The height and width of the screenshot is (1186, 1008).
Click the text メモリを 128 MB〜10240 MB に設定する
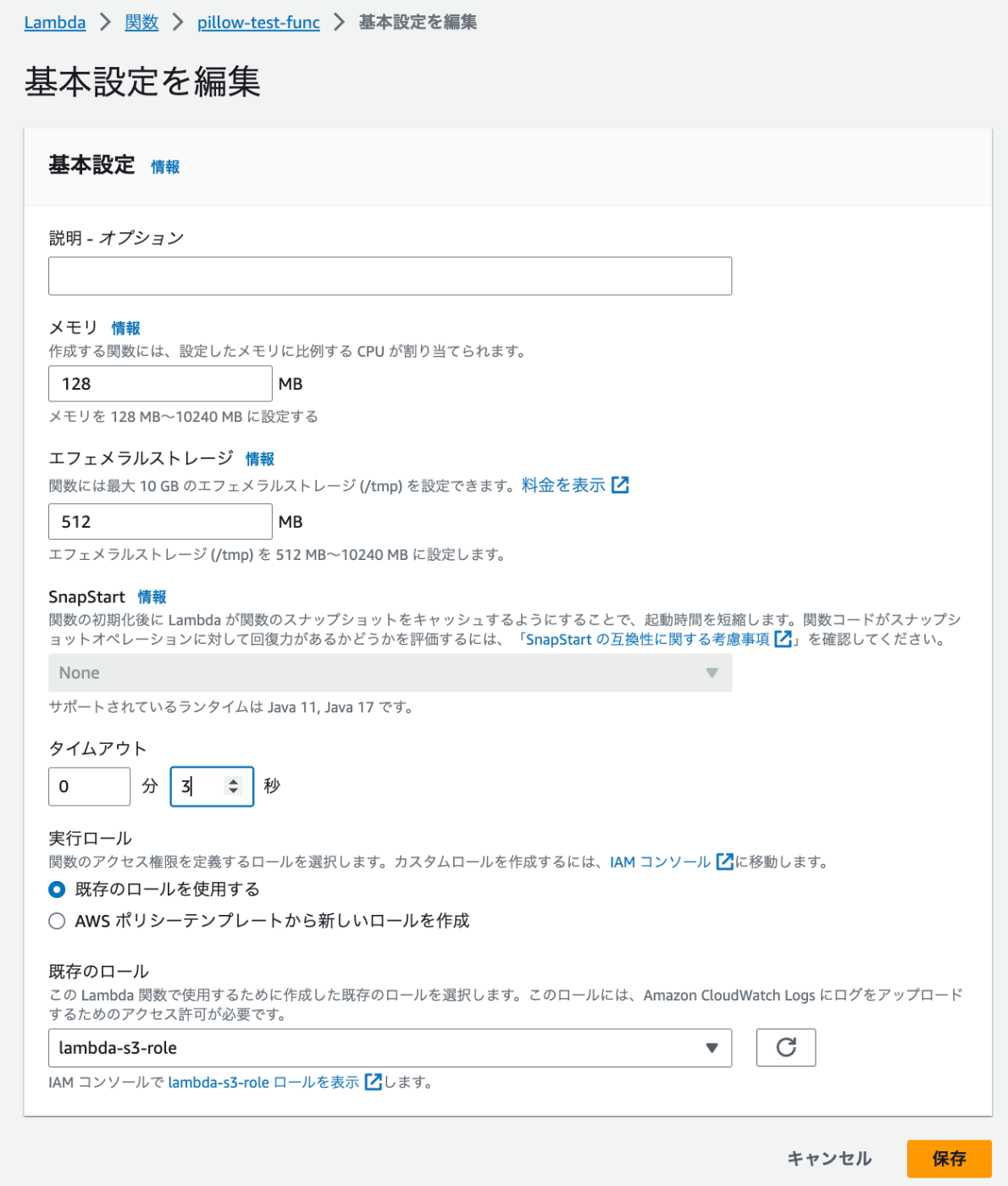point(183,417)
